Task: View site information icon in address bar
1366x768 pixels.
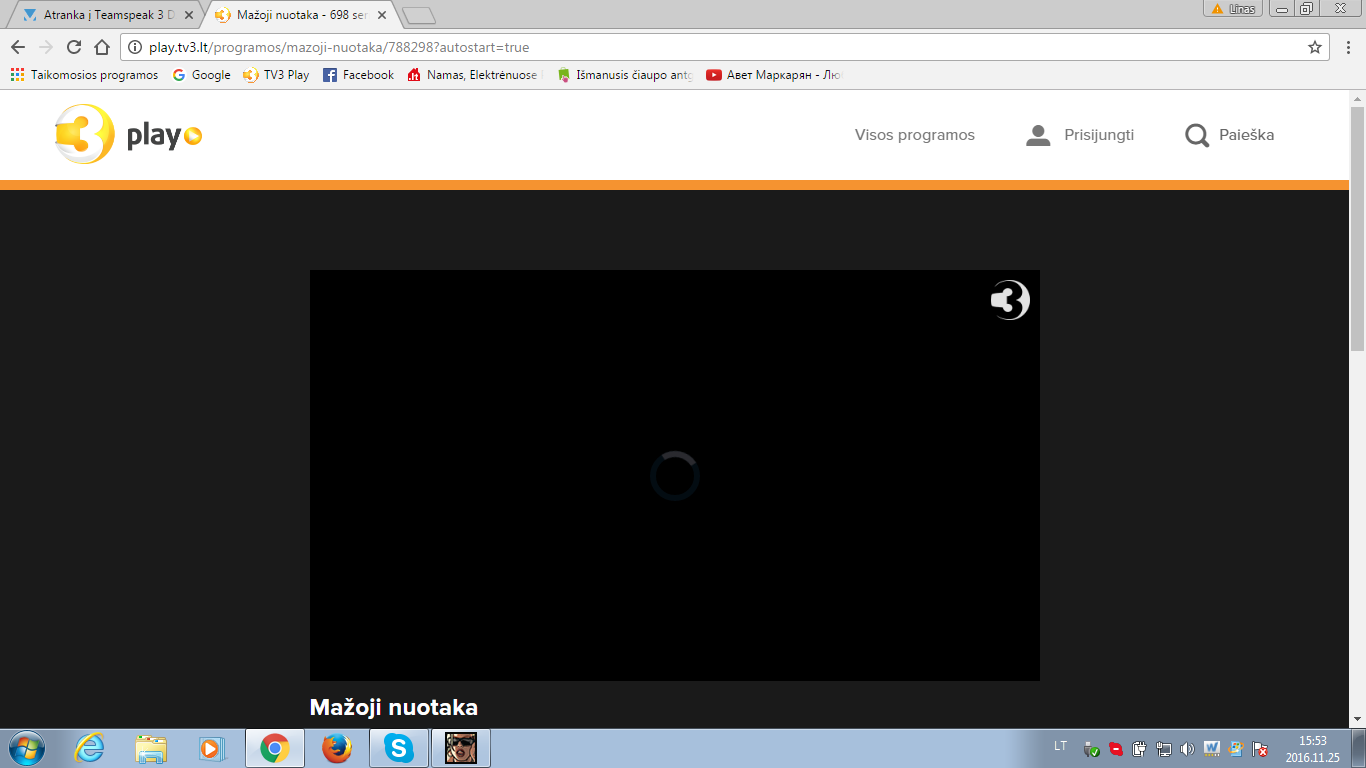Action: pyautogui.click(x=136, y=47)
